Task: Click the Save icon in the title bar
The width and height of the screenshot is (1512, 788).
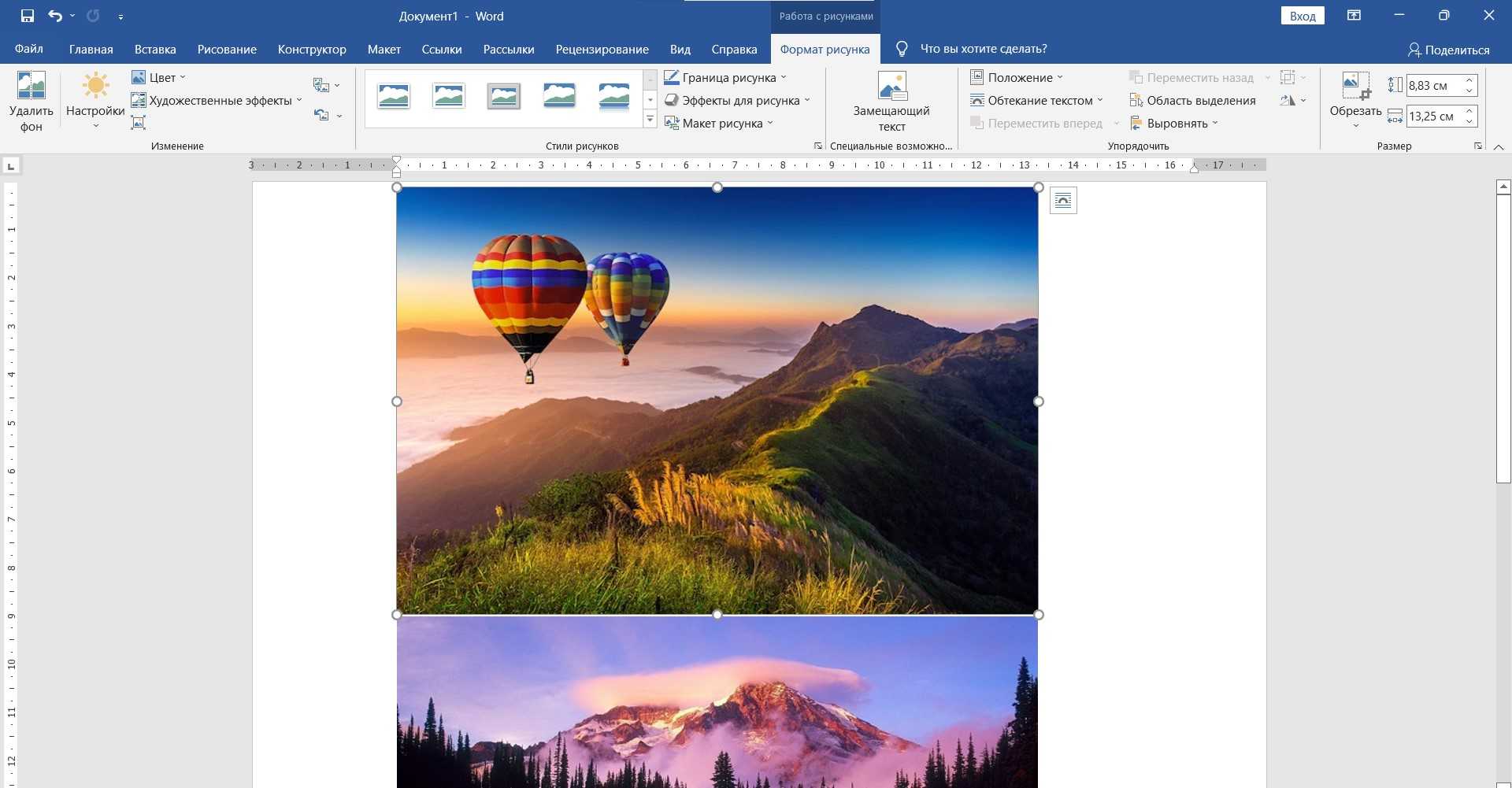Action: coord(28,16)
